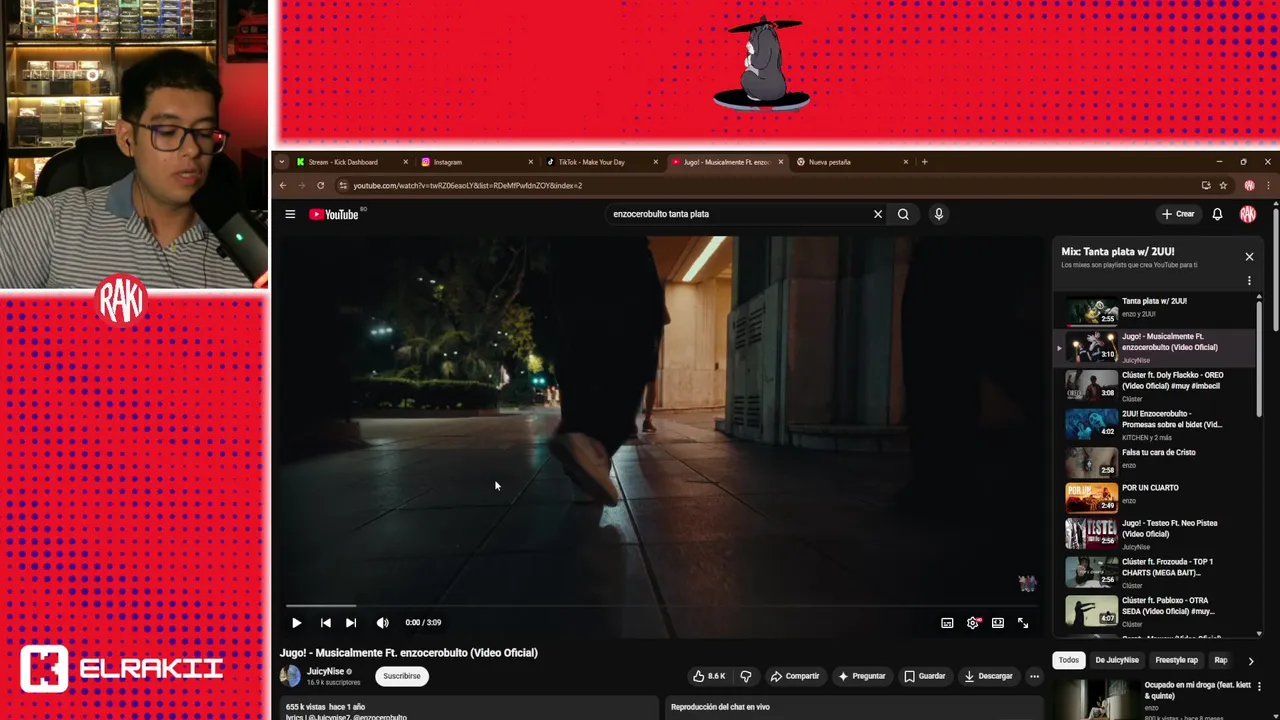The height and width of the screenshot is (720, 1280).
Task: Clear the search text with the X
Action: [x=878, y=214]
